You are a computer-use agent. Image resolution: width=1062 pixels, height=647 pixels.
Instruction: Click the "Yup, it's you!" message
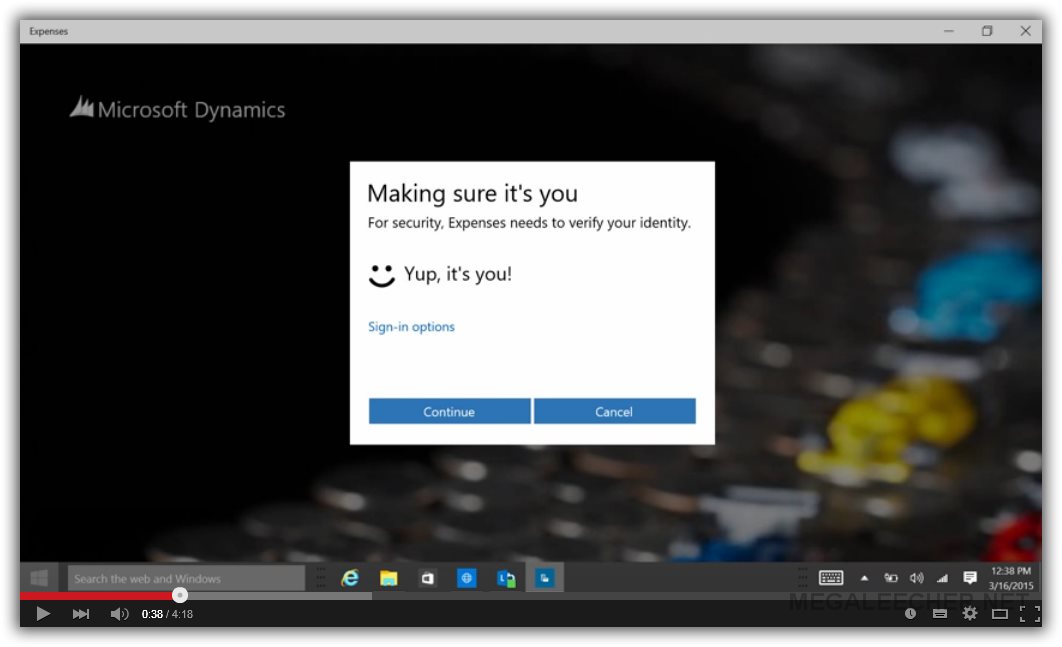[x=458, y=274]
